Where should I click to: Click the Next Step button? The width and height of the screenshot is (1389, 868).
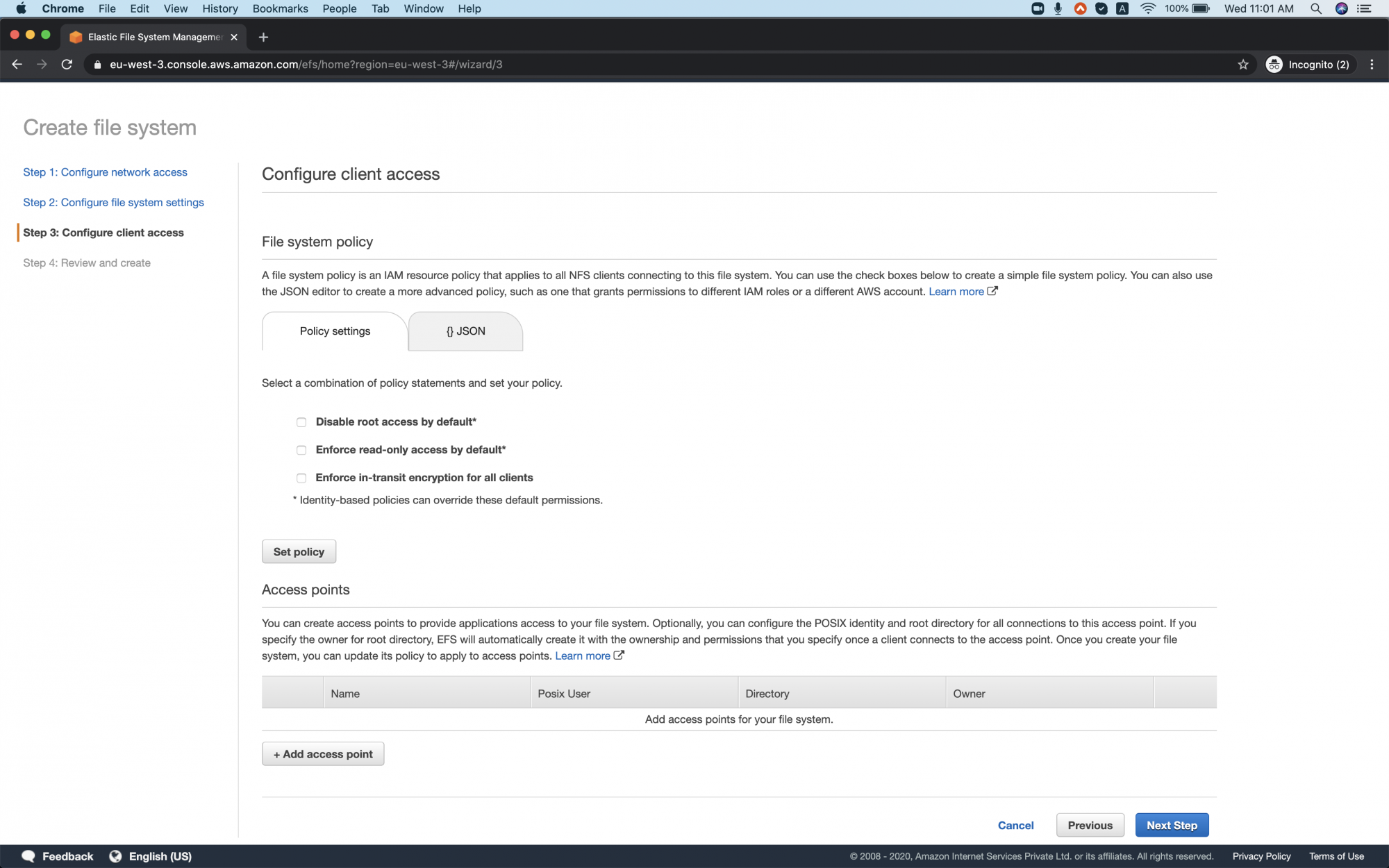(1172, 825)
